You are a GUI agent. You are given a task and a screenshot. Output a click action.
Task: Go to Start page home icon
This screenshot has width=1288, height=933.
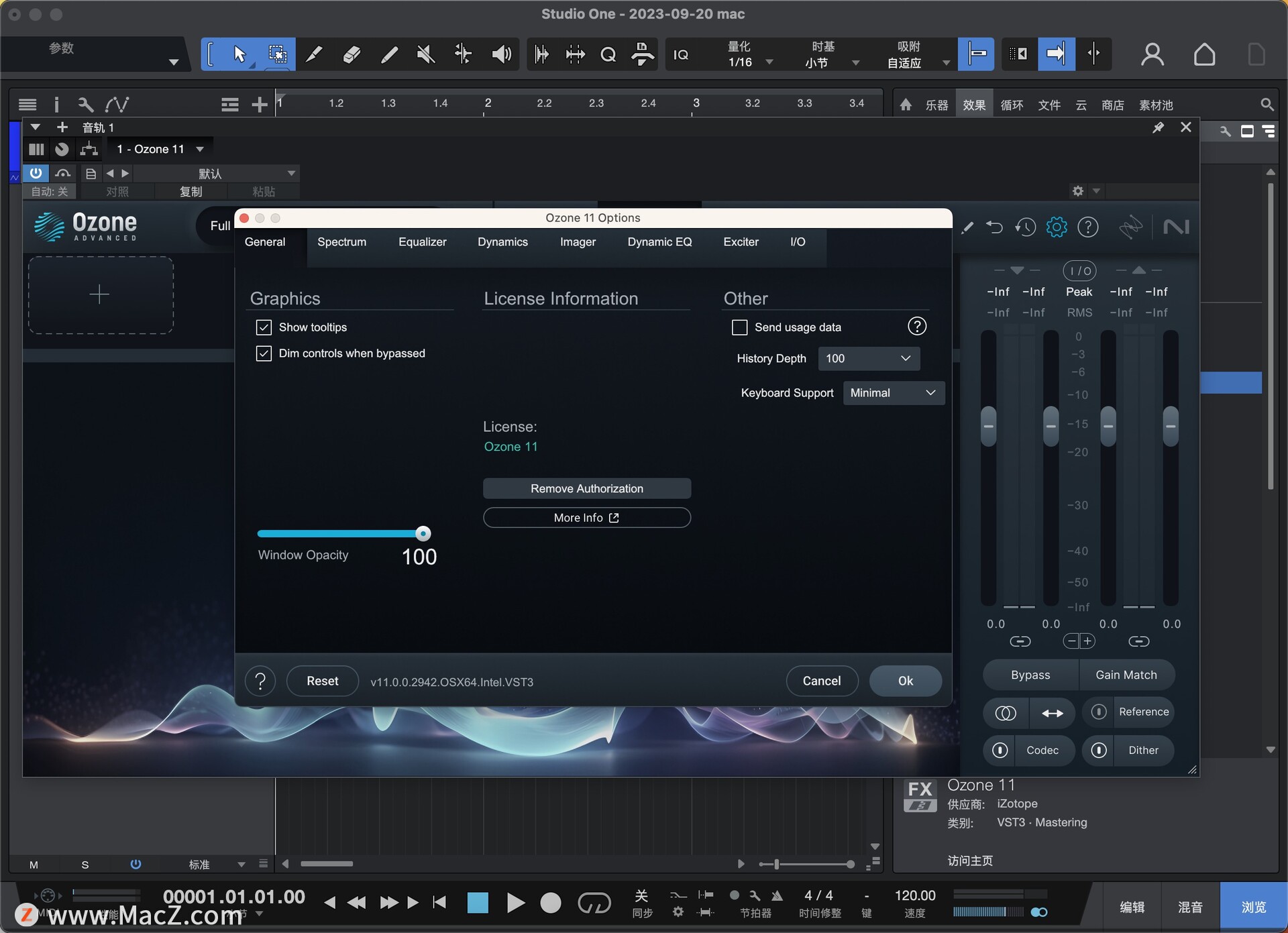point(1204,54)
